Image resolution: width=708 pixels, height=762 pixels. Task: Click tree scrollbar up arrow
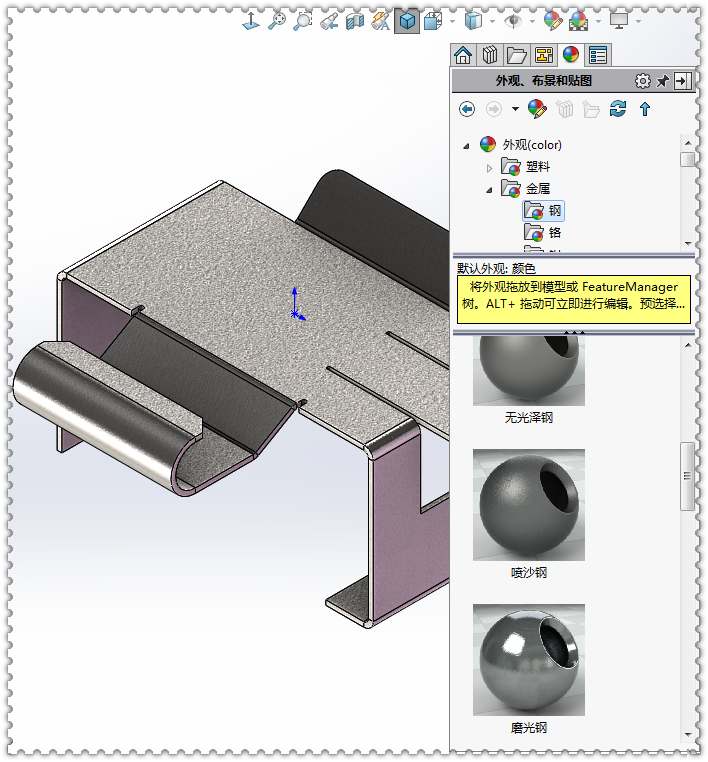688,142
